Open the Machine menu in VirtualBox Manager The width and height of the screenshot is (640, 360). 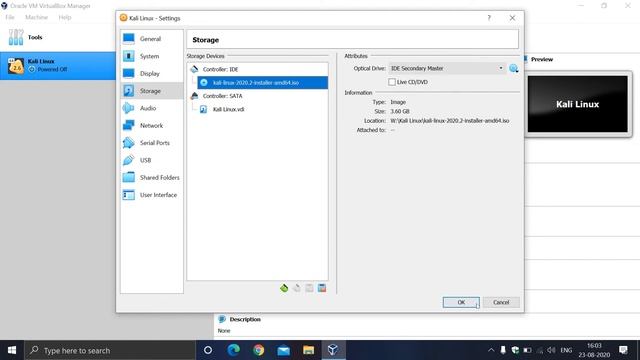click(x=36, y=17)
